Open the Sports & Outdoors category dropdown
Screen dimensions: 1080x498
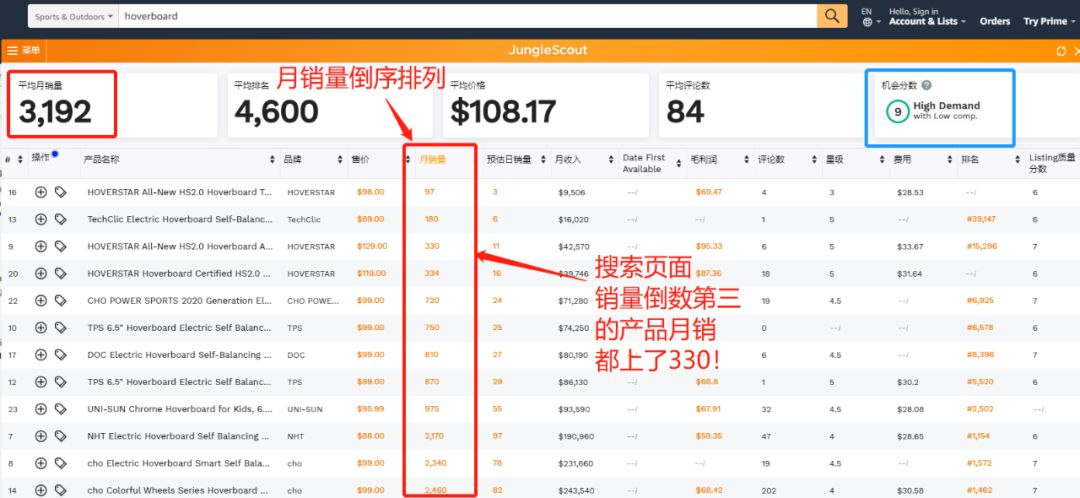coord(74,16)
